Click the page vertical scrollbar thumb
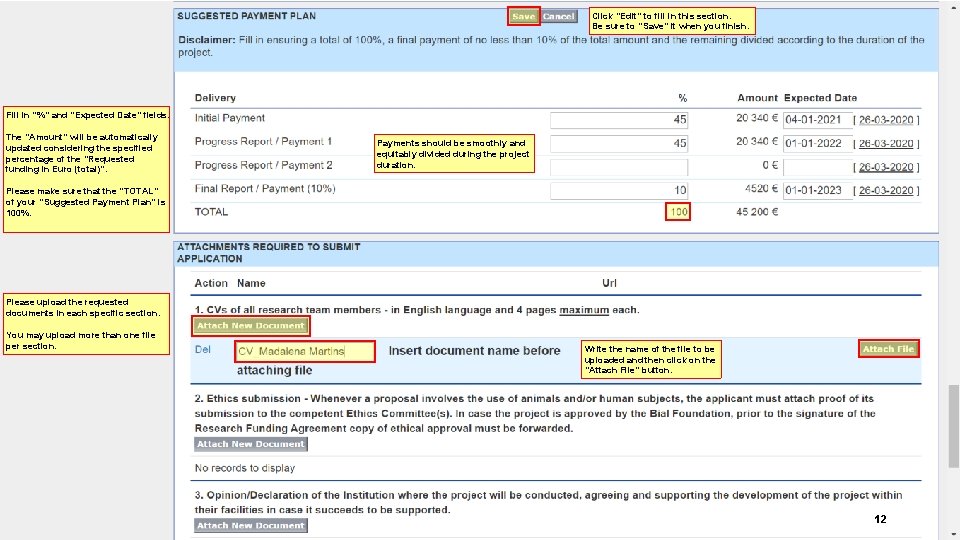The height and width of the screenshot is (540, 960). point(953,426)
